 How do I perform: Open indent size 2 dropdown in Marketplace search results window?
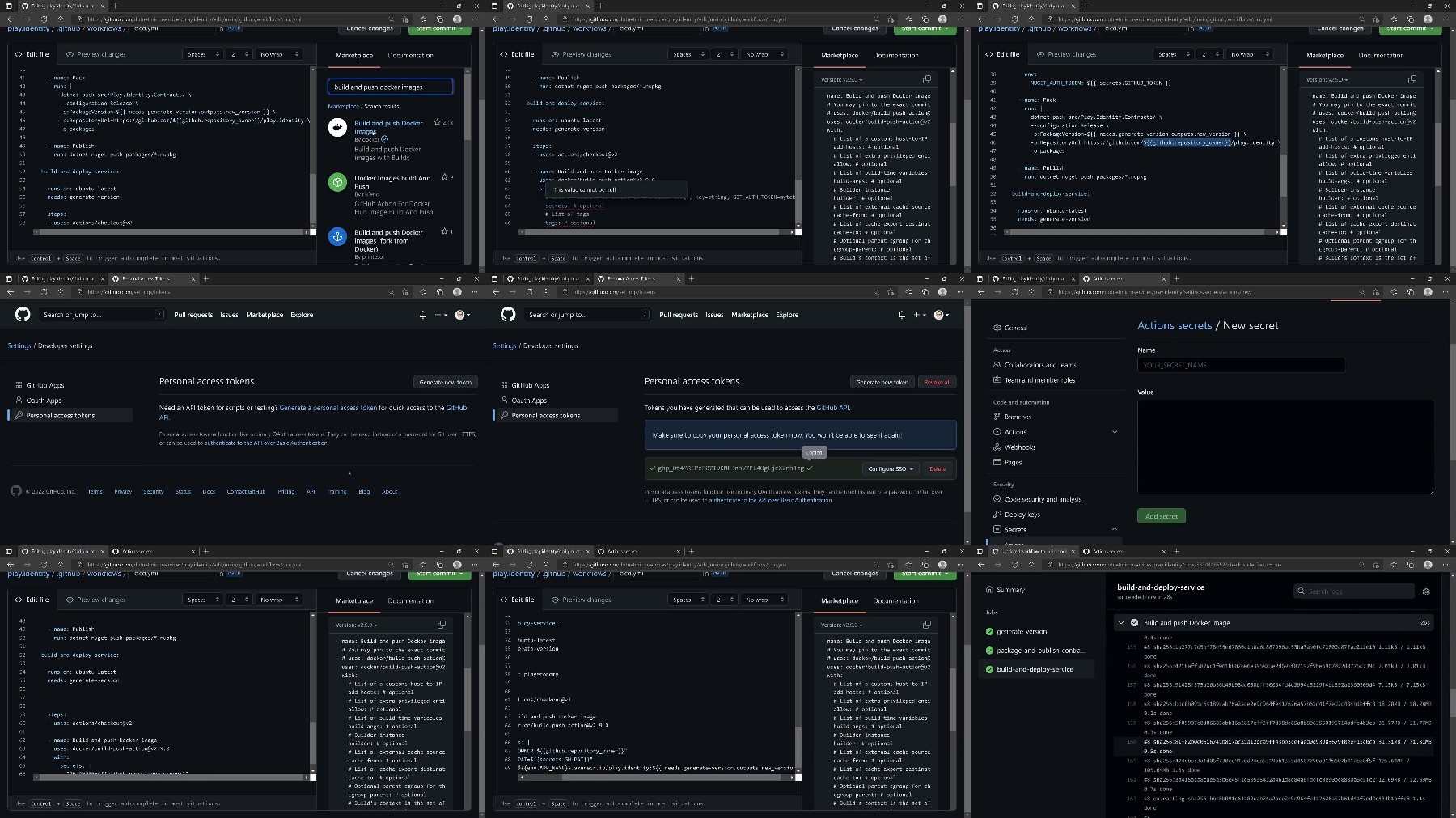[238, 54]
